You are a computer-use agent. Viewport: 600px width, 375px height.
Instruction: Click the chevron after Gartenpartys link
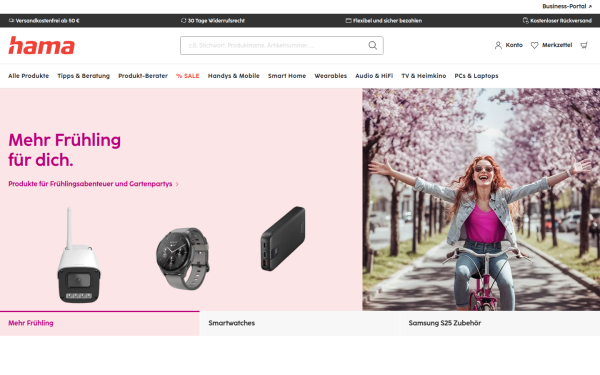tap(177, 184)
